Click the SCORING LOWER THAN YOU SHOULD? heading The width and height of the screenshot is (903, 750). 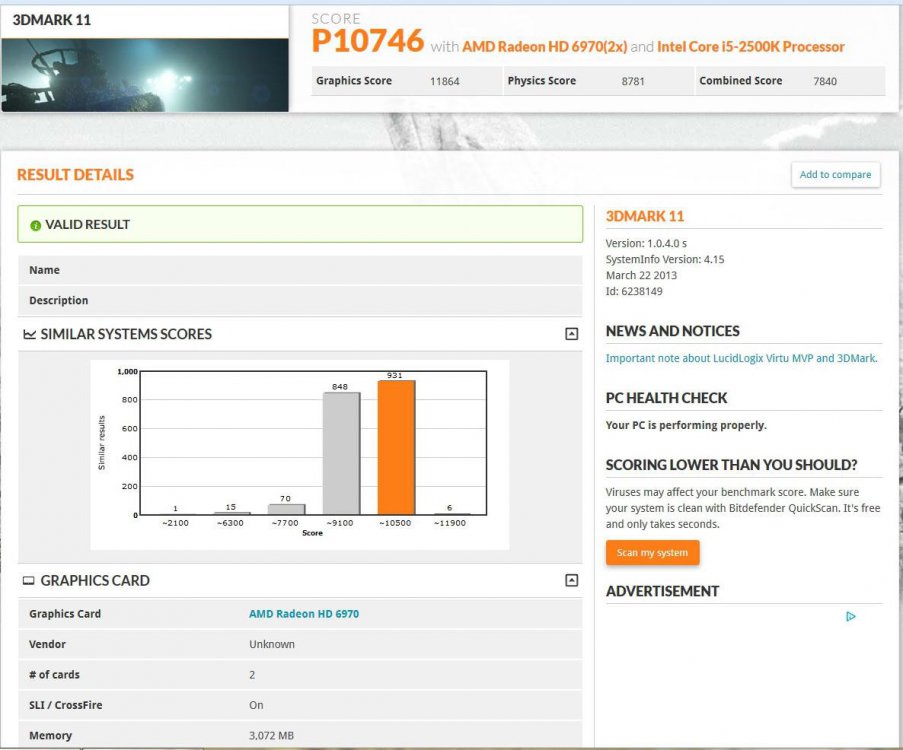731,465
